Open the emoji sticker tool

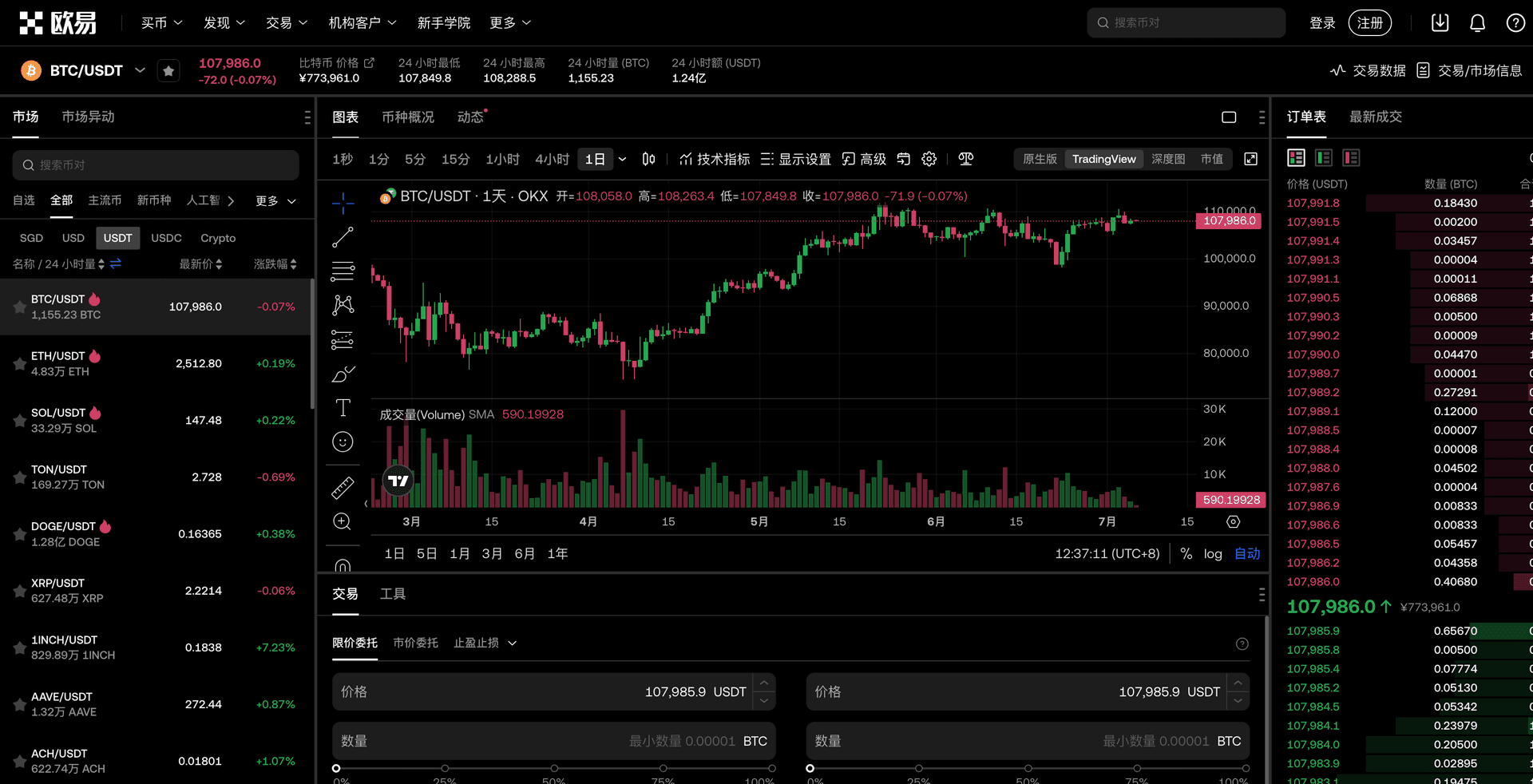(x=343, y=442)
